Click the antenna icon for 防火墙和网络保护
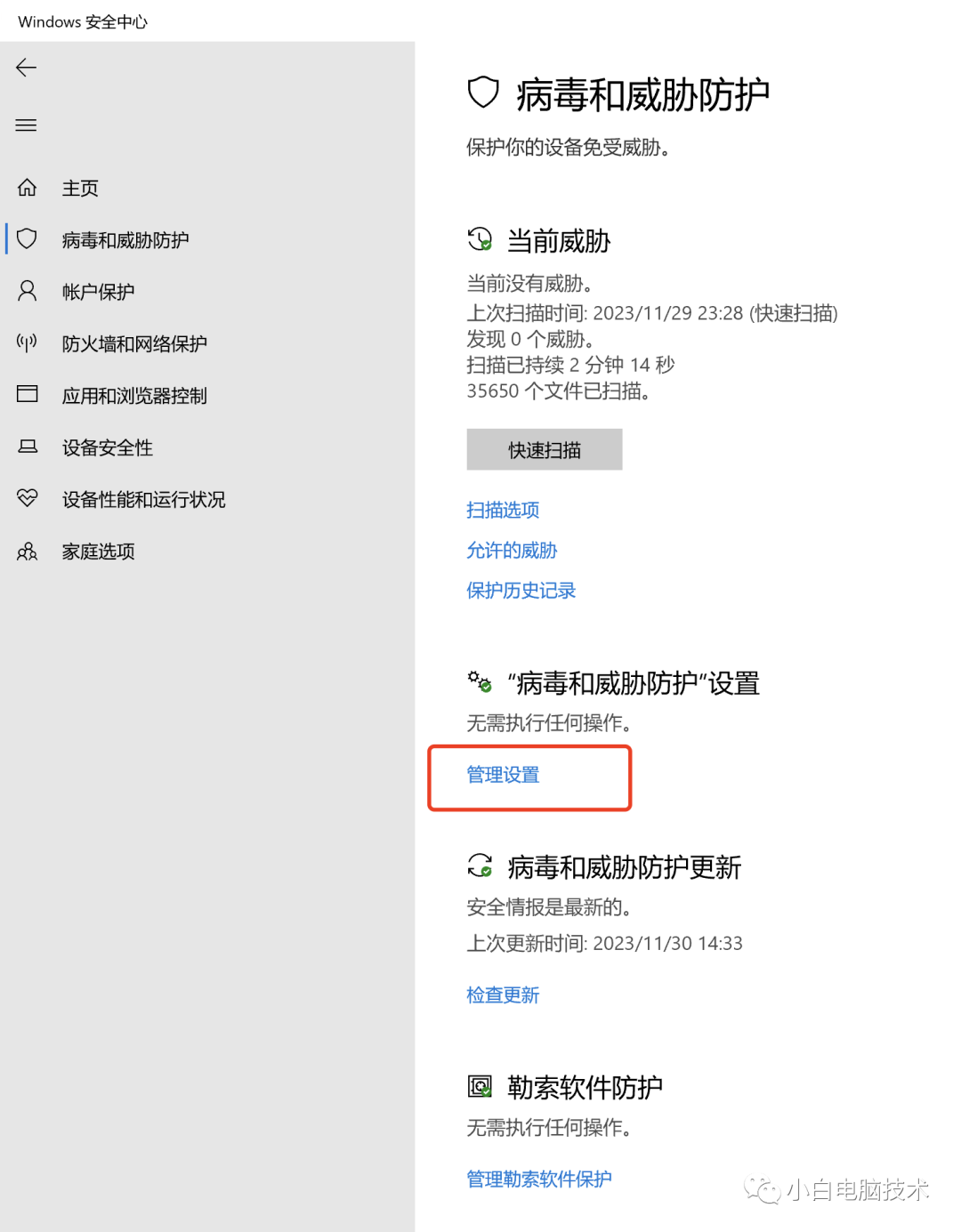This screenshot has width=961, height=1232. point(28,342)
